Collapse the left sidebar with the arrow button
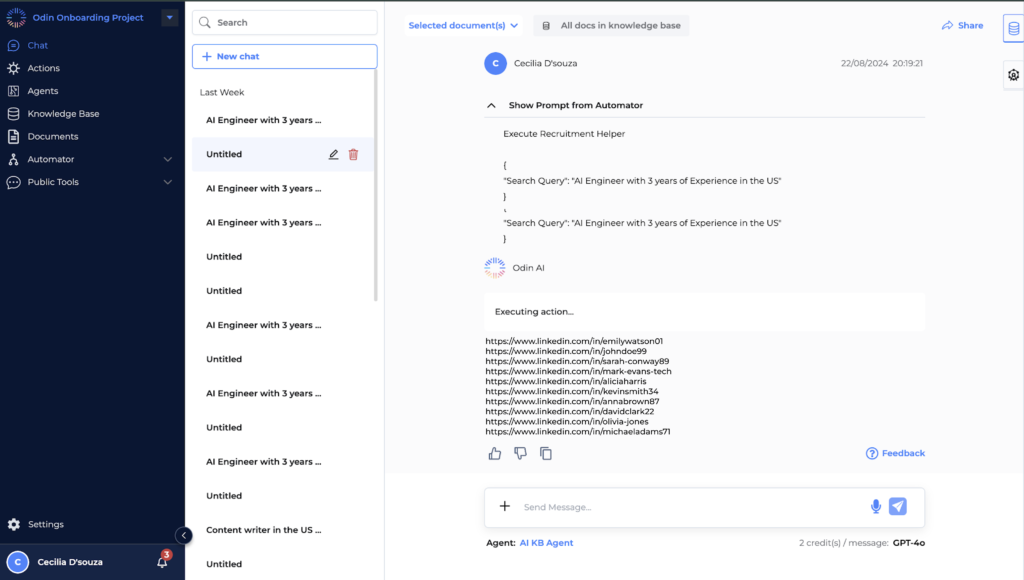 184,536
